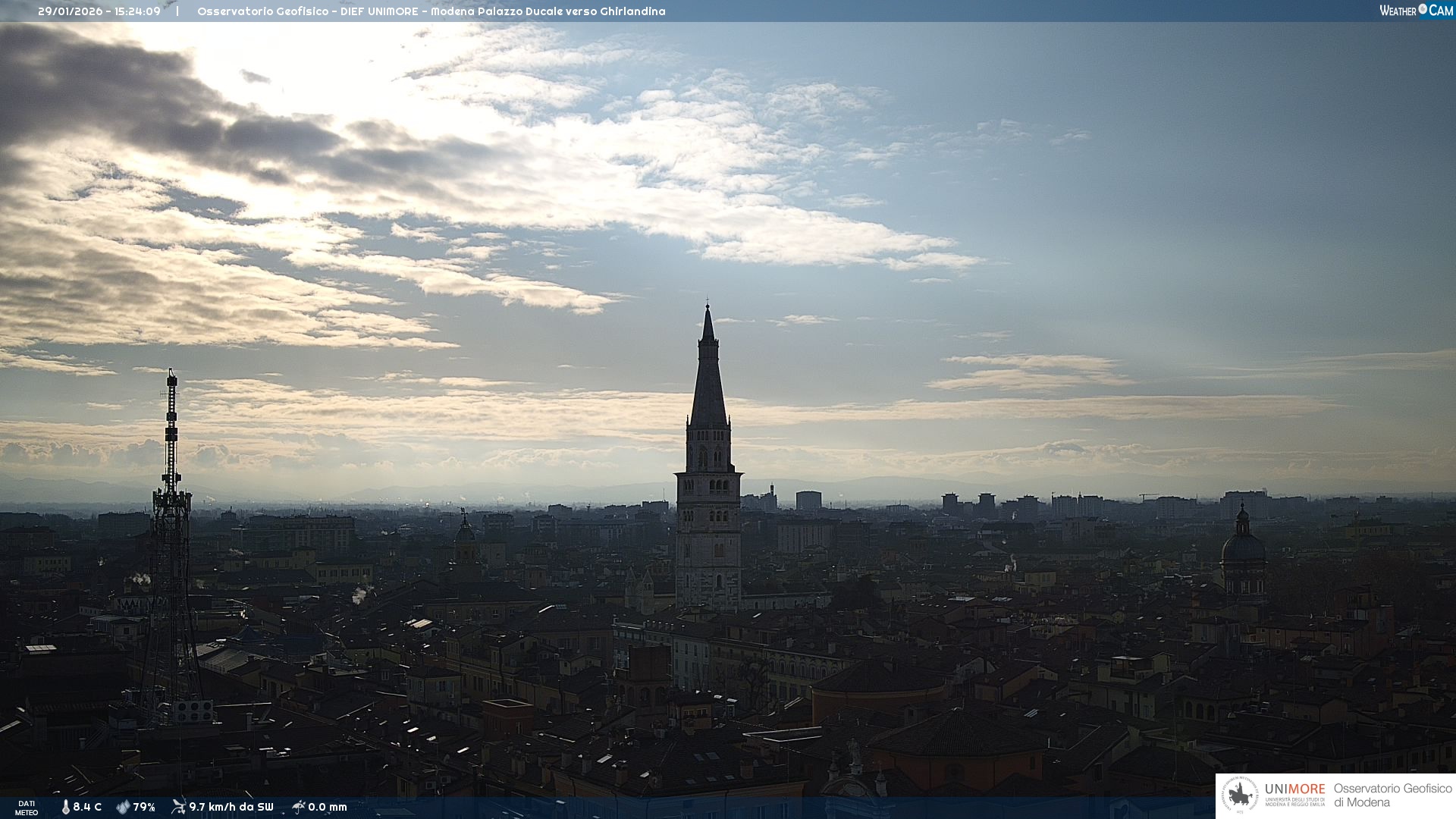Click the UNIMORE round crest emblem

click(x=1240, y=795)
